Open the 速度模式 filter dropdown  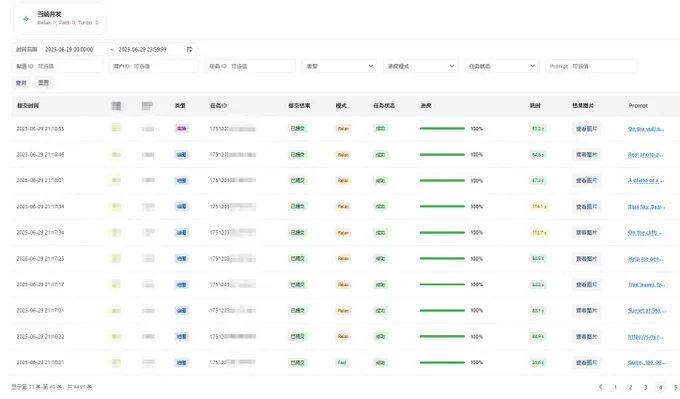click(420, 66)
